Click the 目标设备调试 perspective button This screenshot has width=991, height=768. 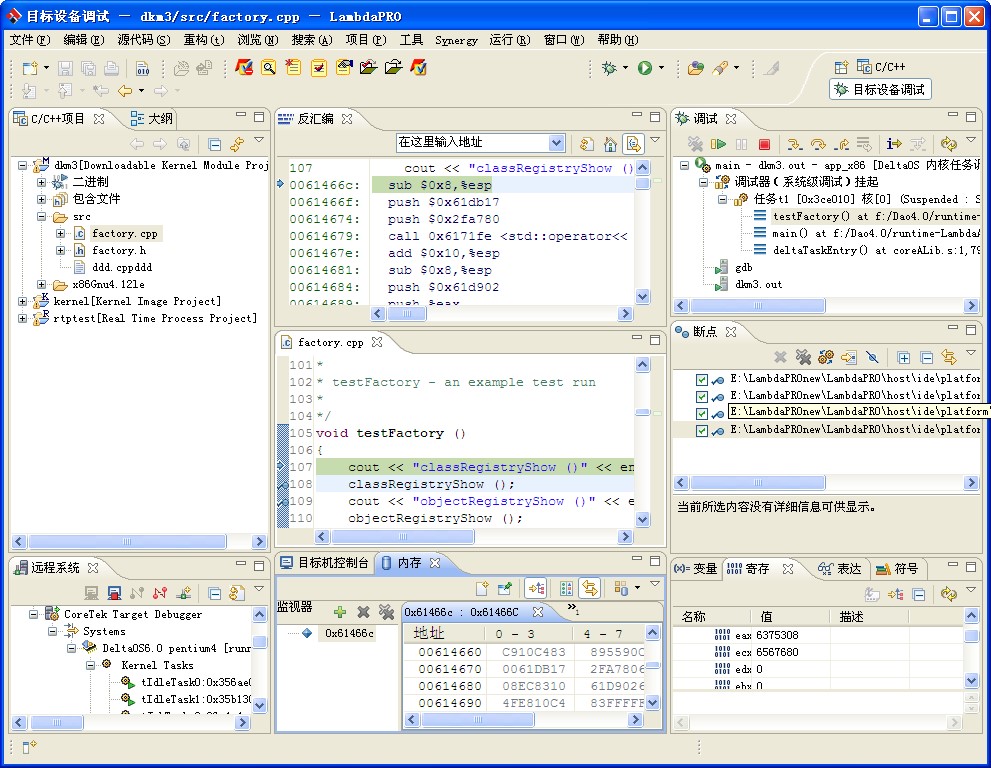tap(880, 90)
